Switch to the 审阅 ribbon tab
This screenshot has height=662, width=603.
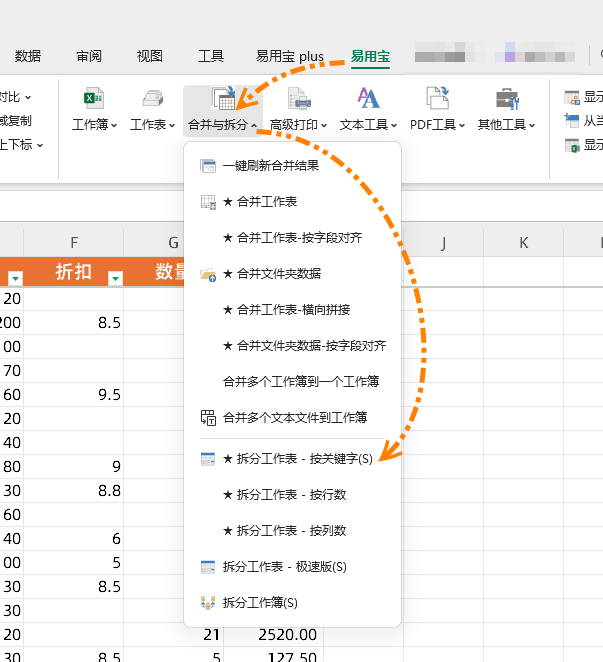(89, 56)
